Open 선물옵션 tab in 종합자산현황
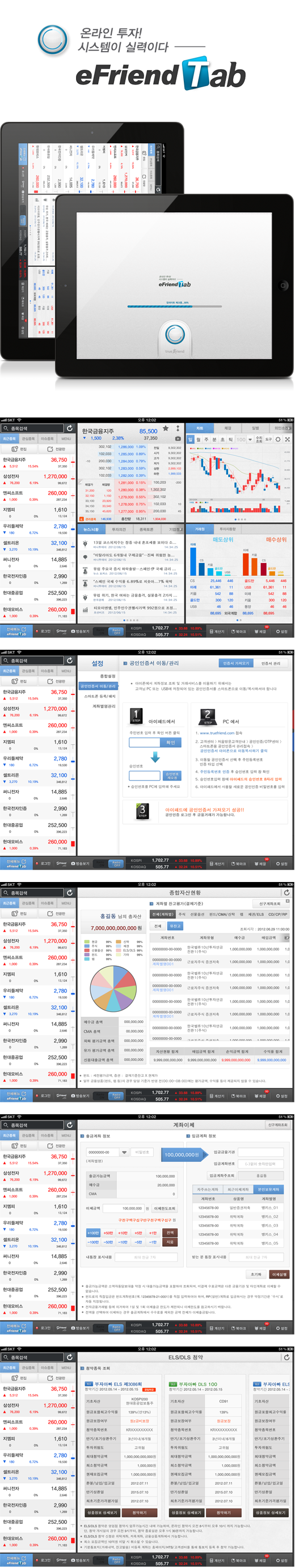Viewport: 295px width, 1568px height. (197, 914)
